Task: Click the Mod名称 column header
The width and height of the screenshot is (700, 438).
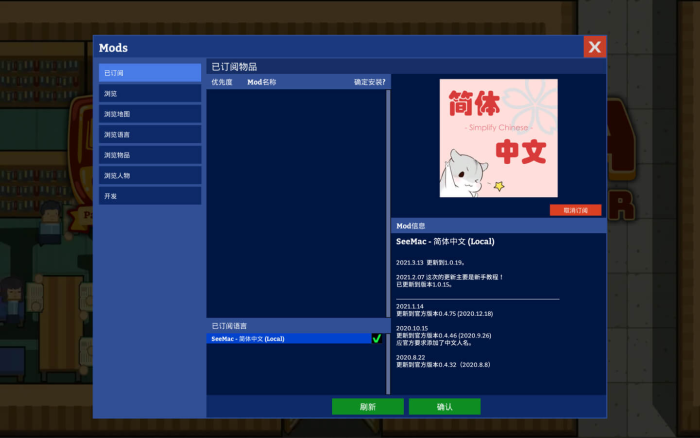Action: click(262, 82)
